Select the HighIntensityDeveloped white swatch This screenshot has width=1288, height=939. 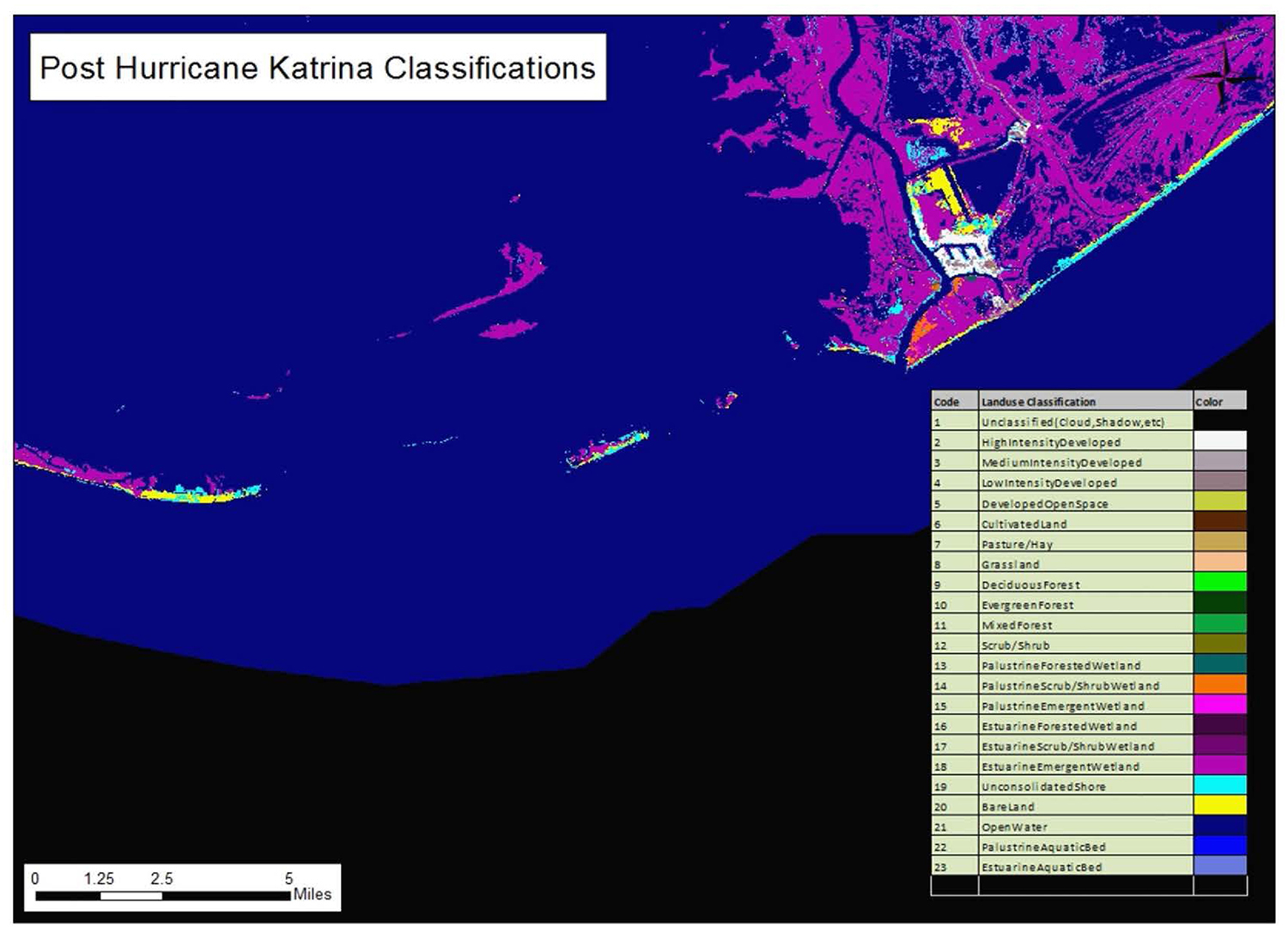point(1219,441)
